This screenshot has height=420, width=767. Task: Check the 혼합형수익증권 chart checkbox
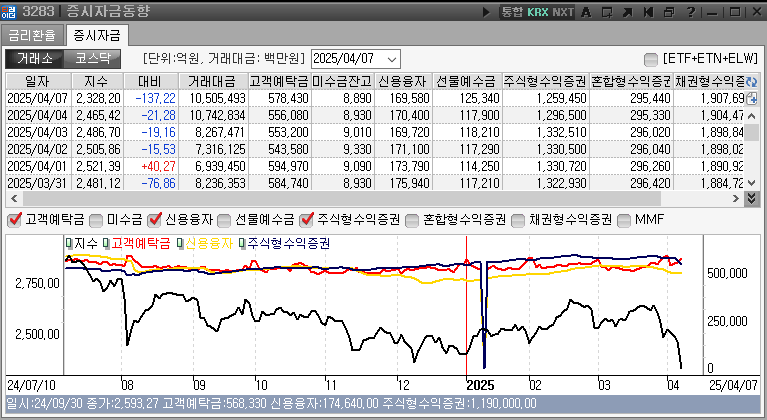[412, 221]
